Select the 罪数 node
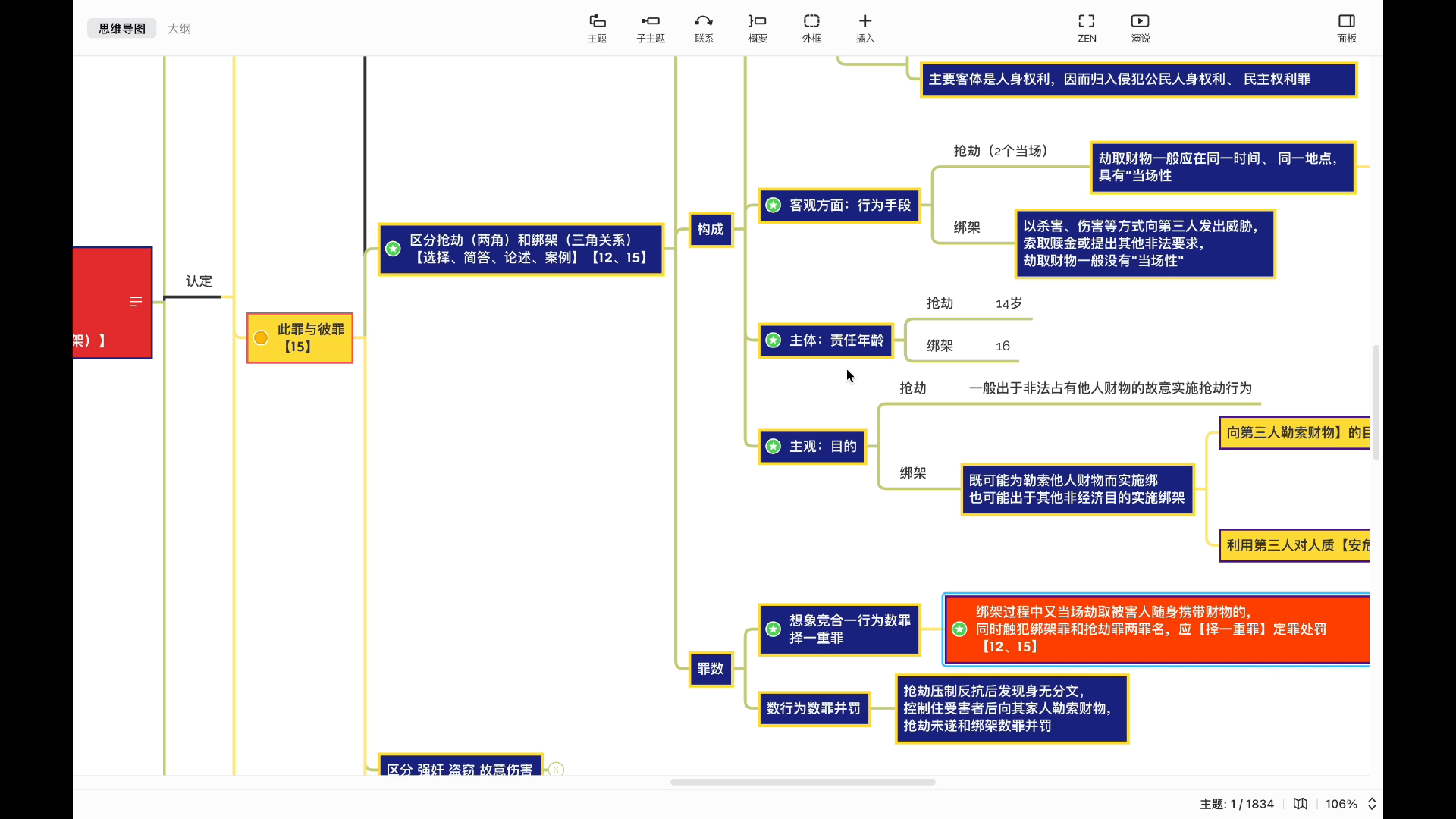 tap(711, 669)
